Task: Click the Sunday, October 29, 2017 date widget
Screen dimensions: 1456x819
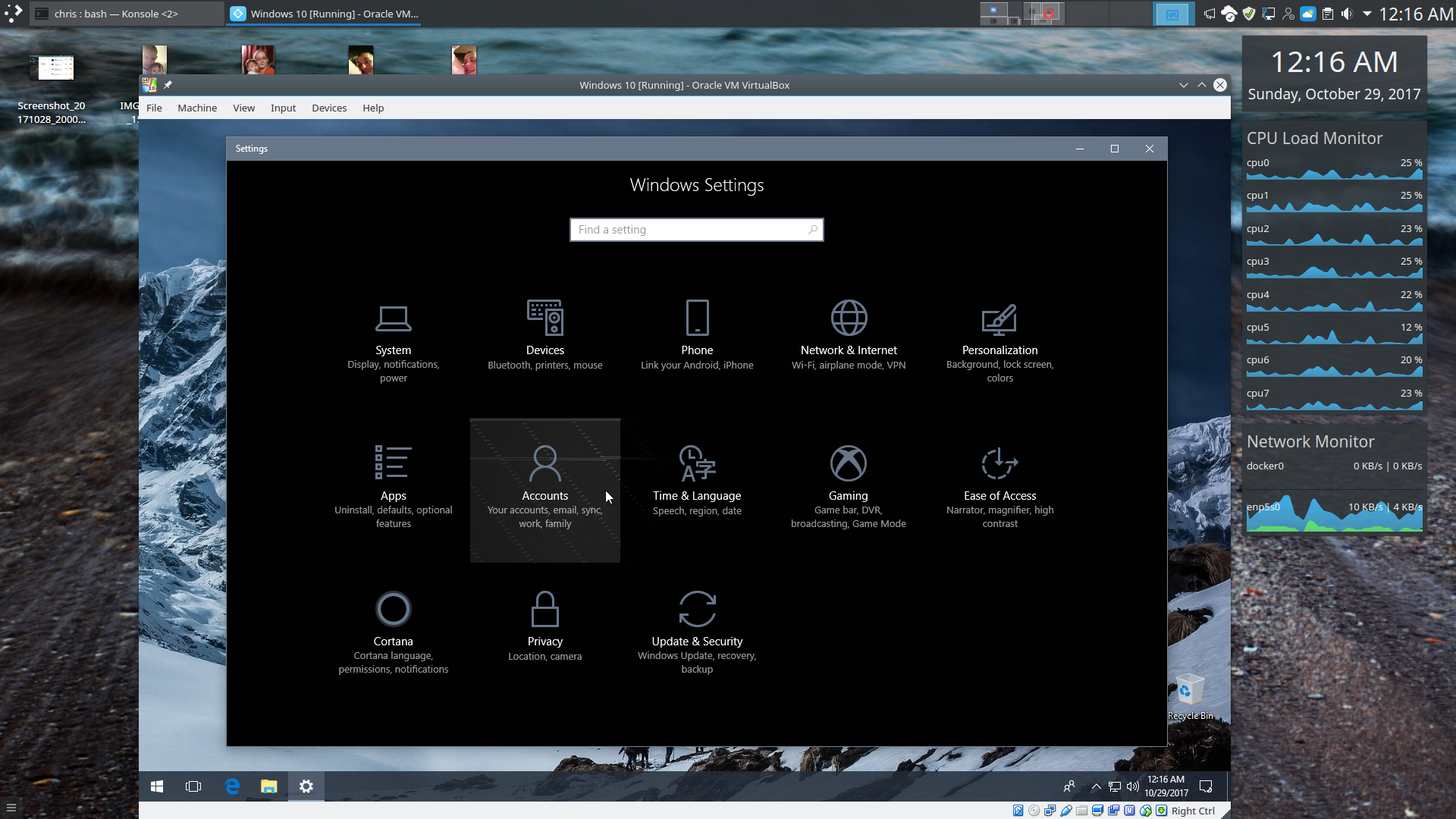Action: pyautogui.click(x=1334, y=94)
